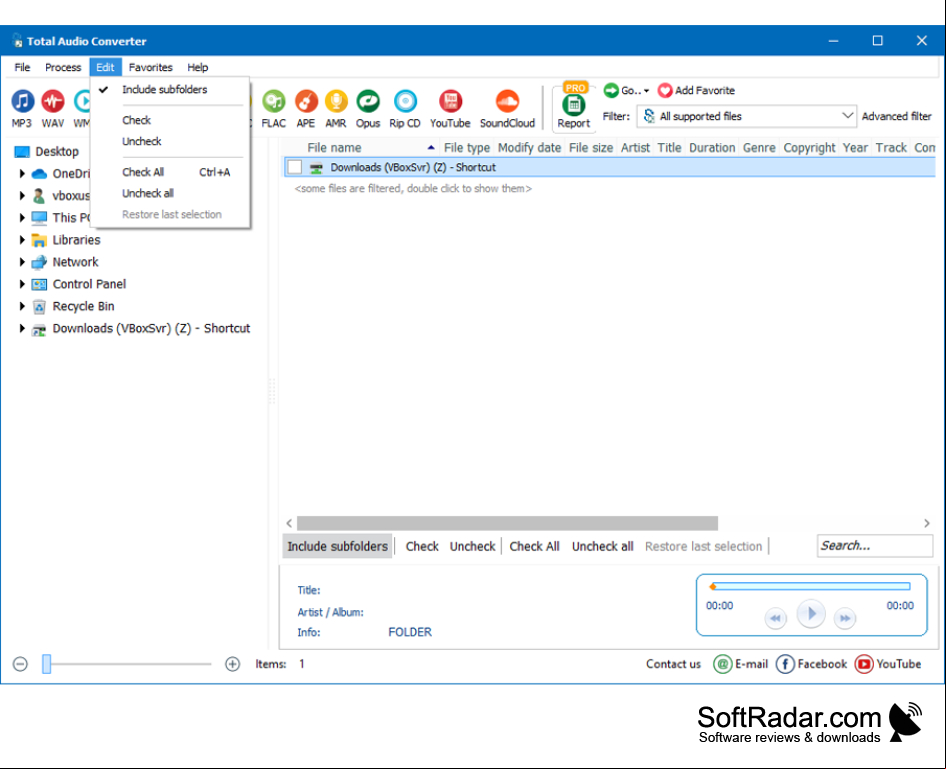The image size is (946, 769).
Task: Click Check All button below file list
Action: coord(534,546)
